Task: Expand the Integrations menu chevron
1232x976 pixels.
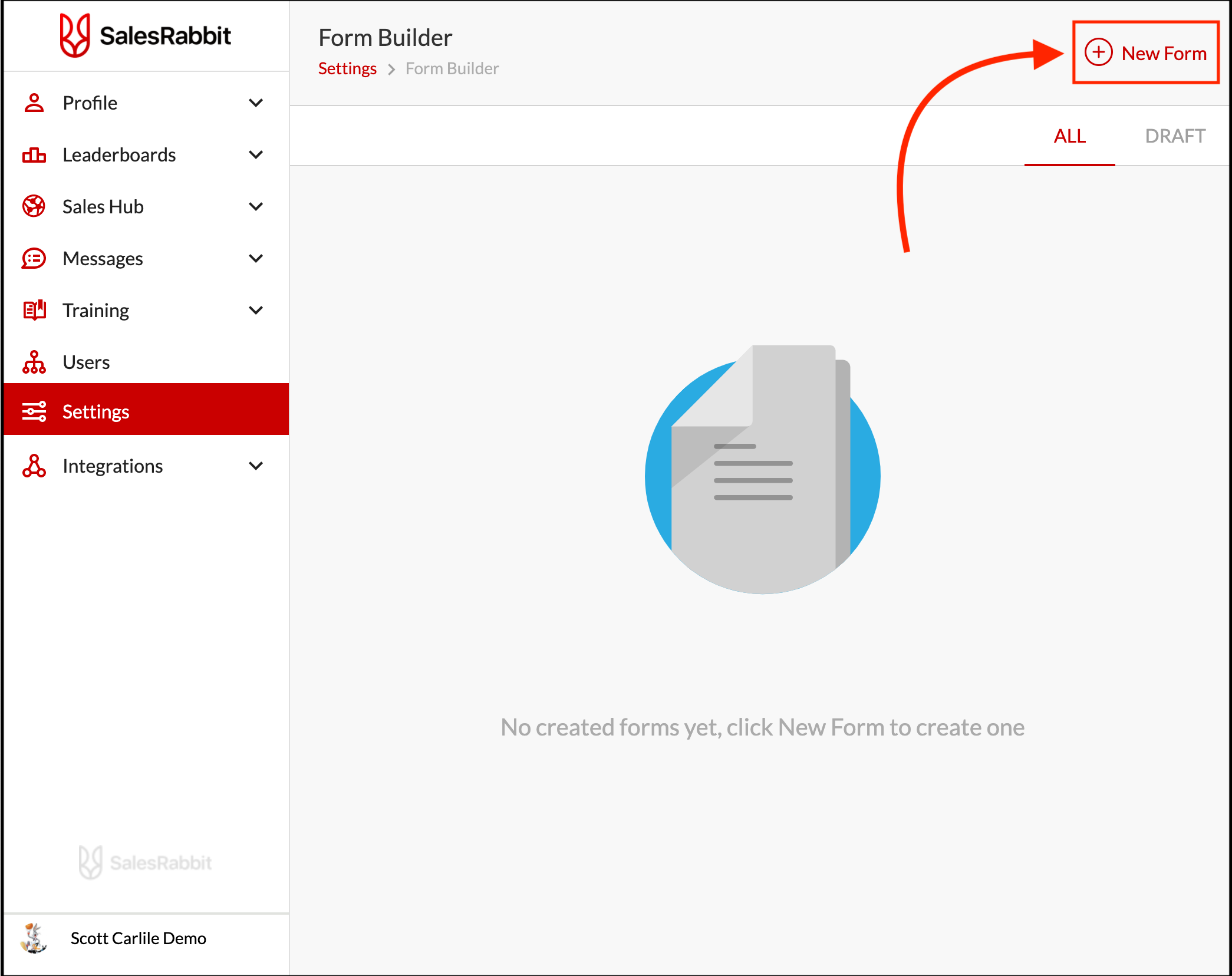Action: (x=256, y=466)
